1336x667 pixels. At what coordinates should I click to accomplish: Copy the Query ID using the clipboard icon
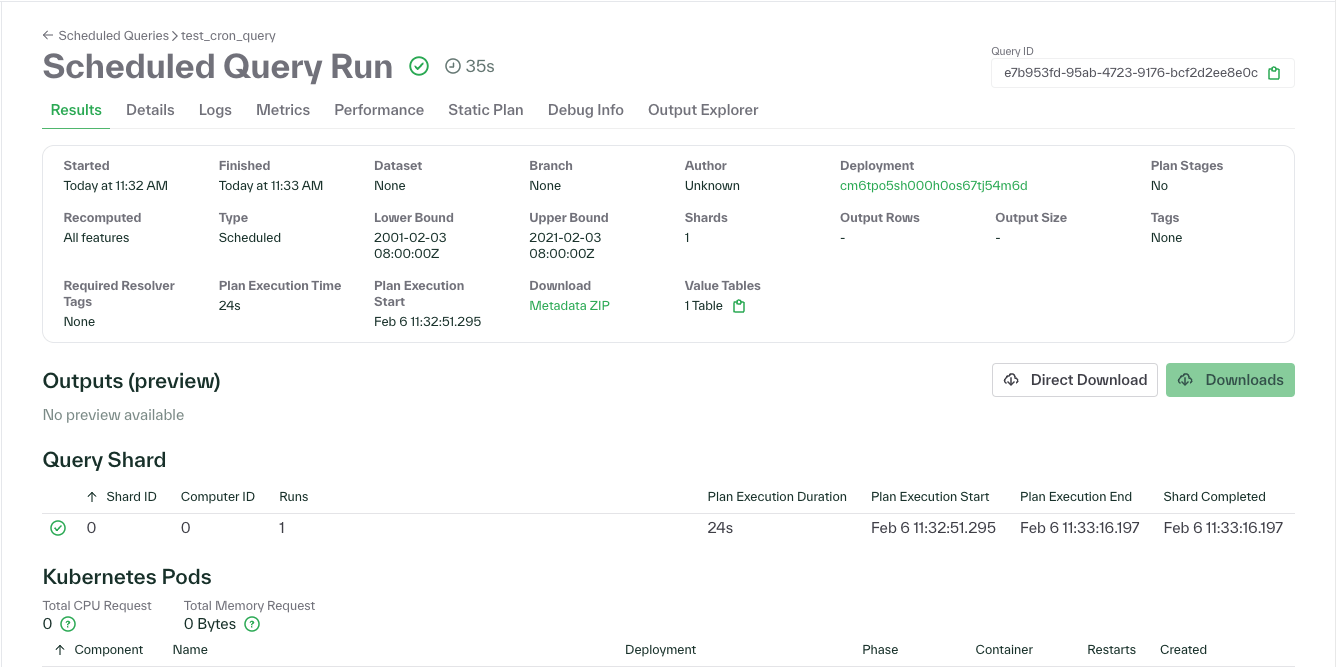pos(1274,73)
